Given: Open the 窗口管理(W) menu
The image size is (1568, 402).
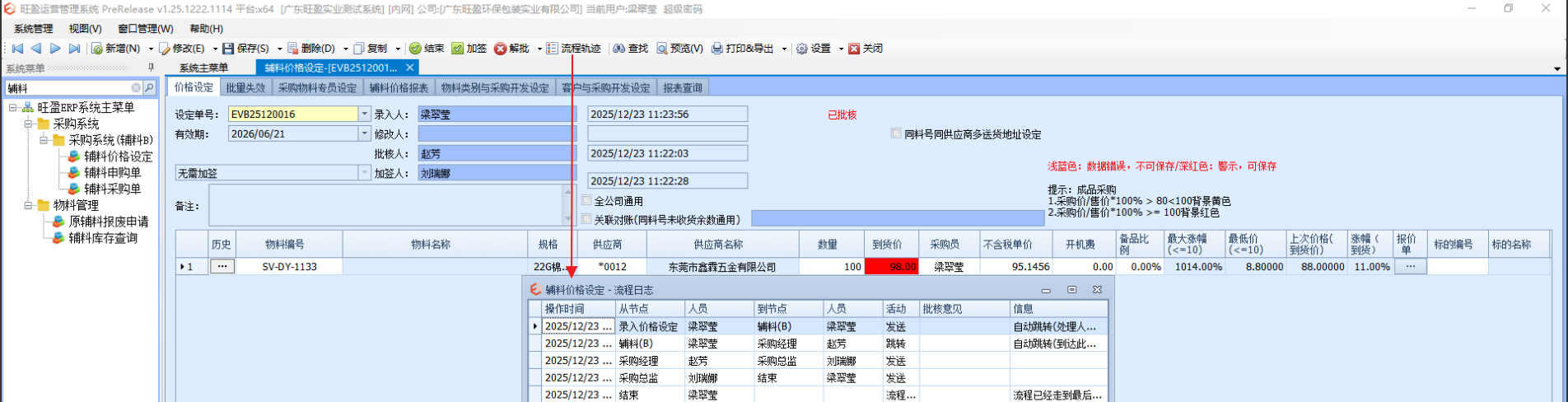Looking at the screenshot, I should pos(145,29).
